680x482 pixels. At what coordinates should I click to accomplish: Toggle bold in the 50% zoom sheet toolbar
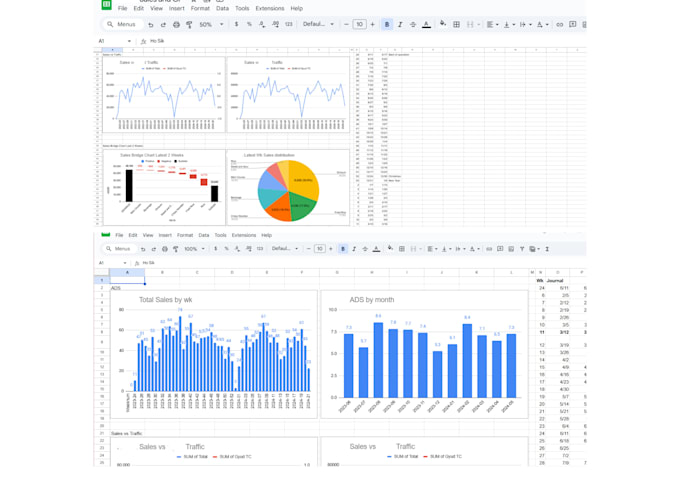pyautogui.click(x=387, y=24)
